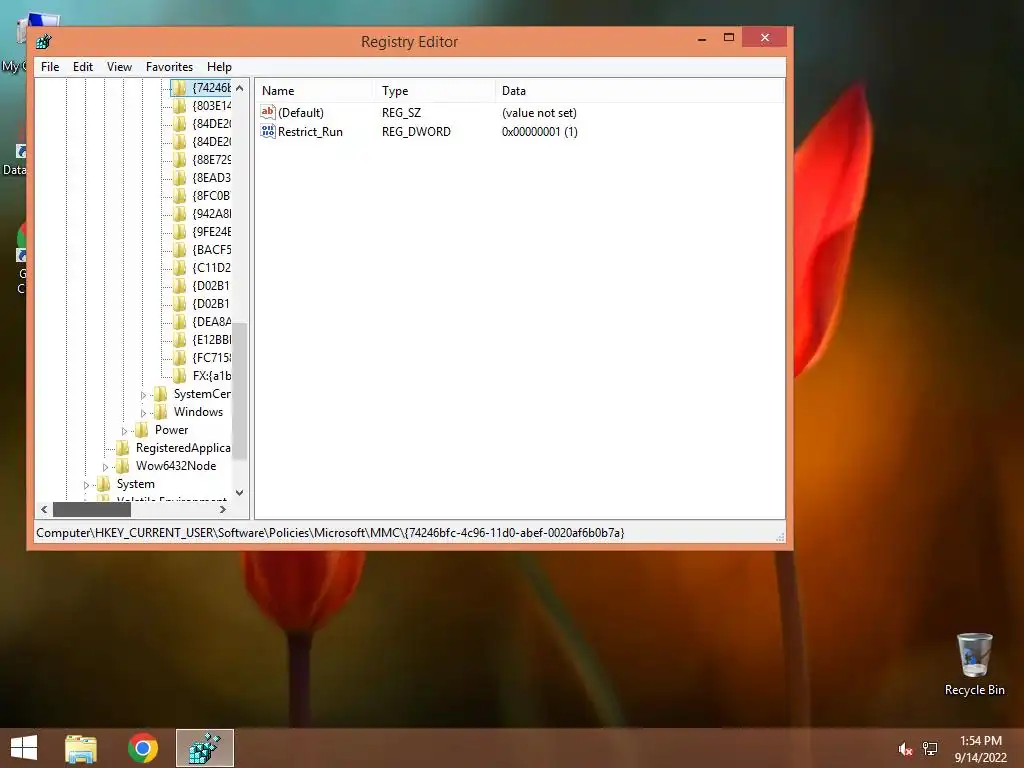Select the RegisteredApplica key

click(x=183, y=448)
